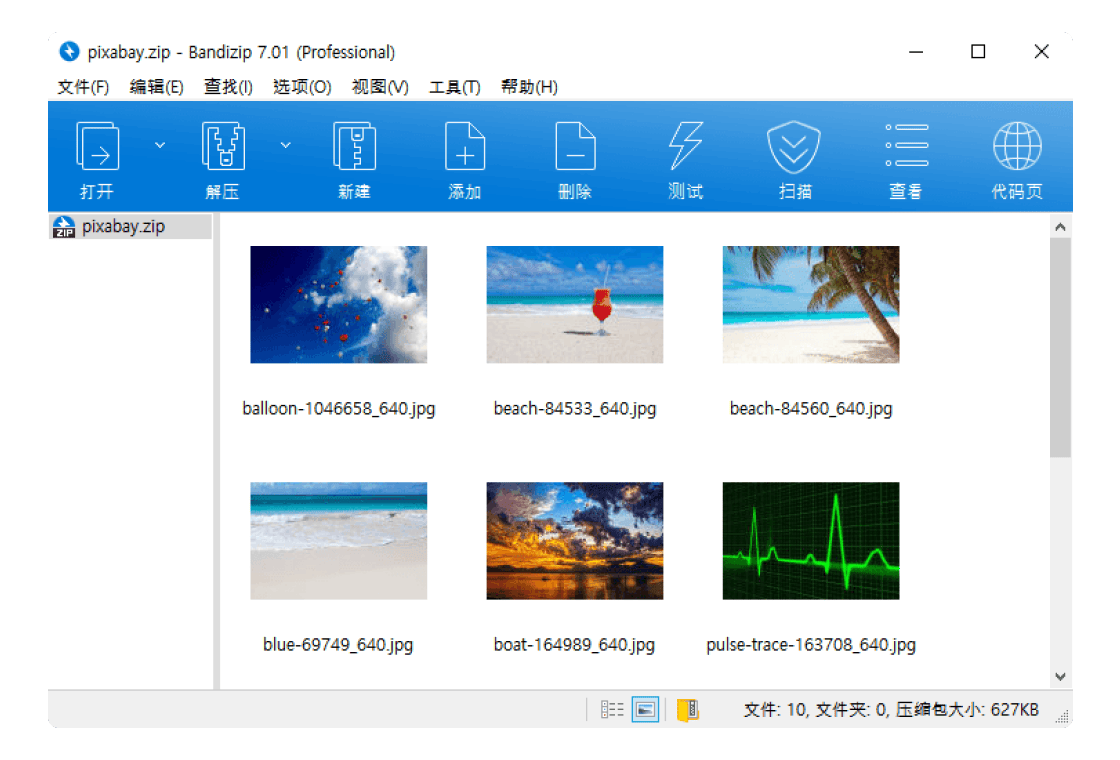The image size is (1120, 760).
Task: Run the Test (测试) lightning icon
Action: coord(685,148)
